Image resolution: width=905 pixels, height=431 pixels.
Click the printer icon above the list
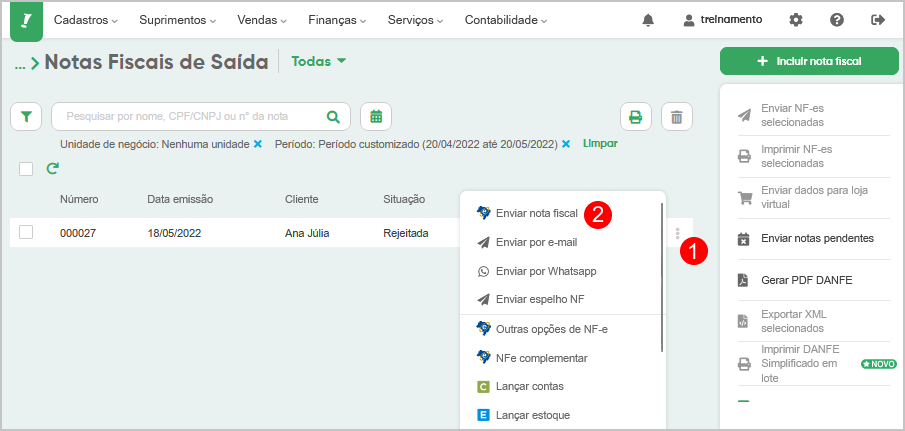point(635,117)
